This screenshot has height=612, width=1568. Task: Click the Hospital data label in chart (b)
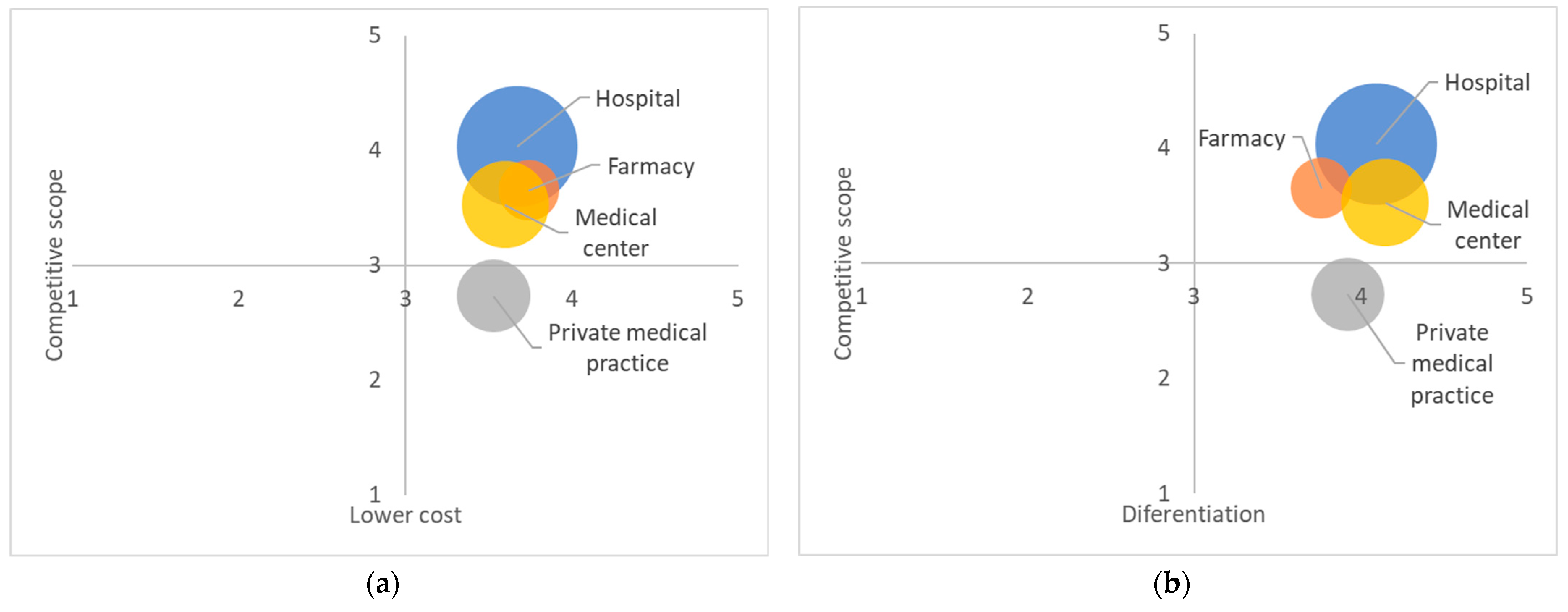click(x=1487, y=83)
